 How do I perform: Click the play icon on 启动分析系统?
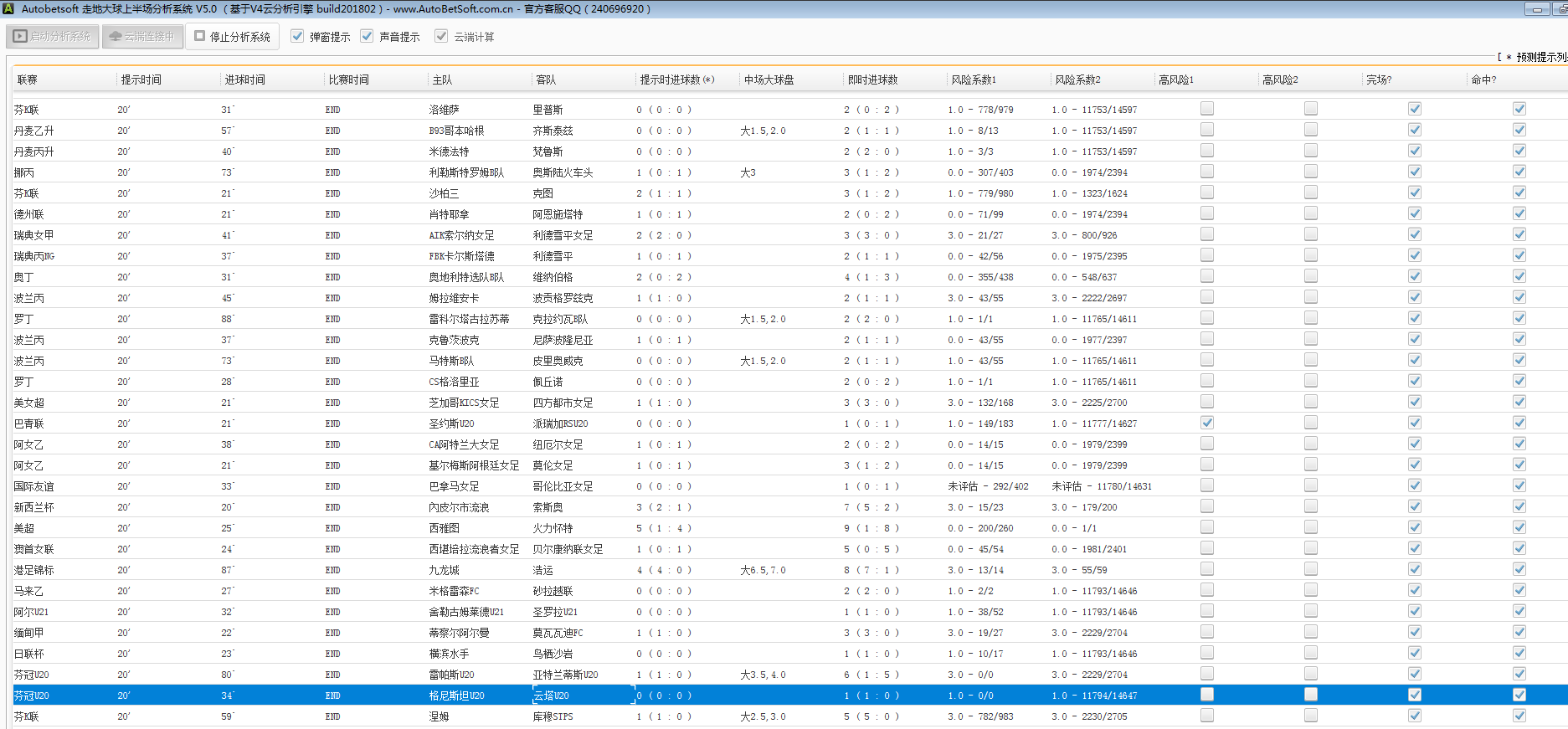pyautogui.click(x=21, y=37)
